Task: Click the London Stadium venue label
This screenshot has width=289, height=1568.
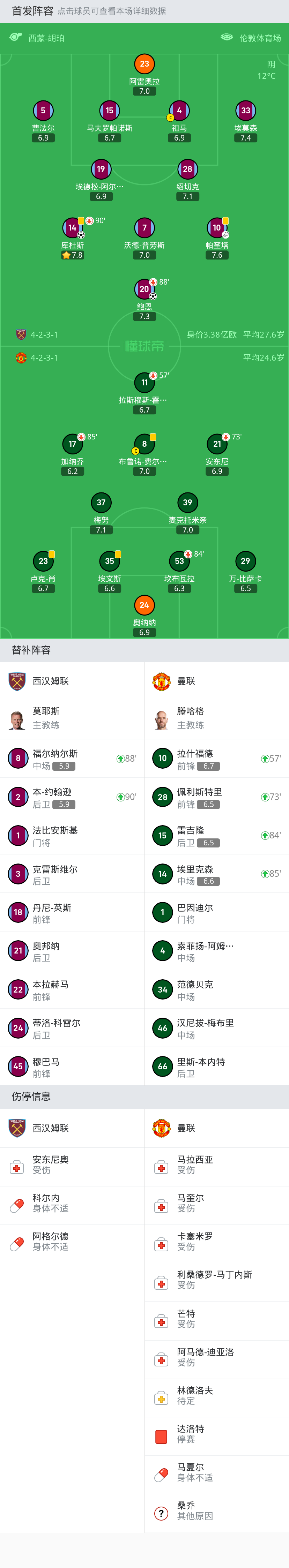Action: click(260, 38)
